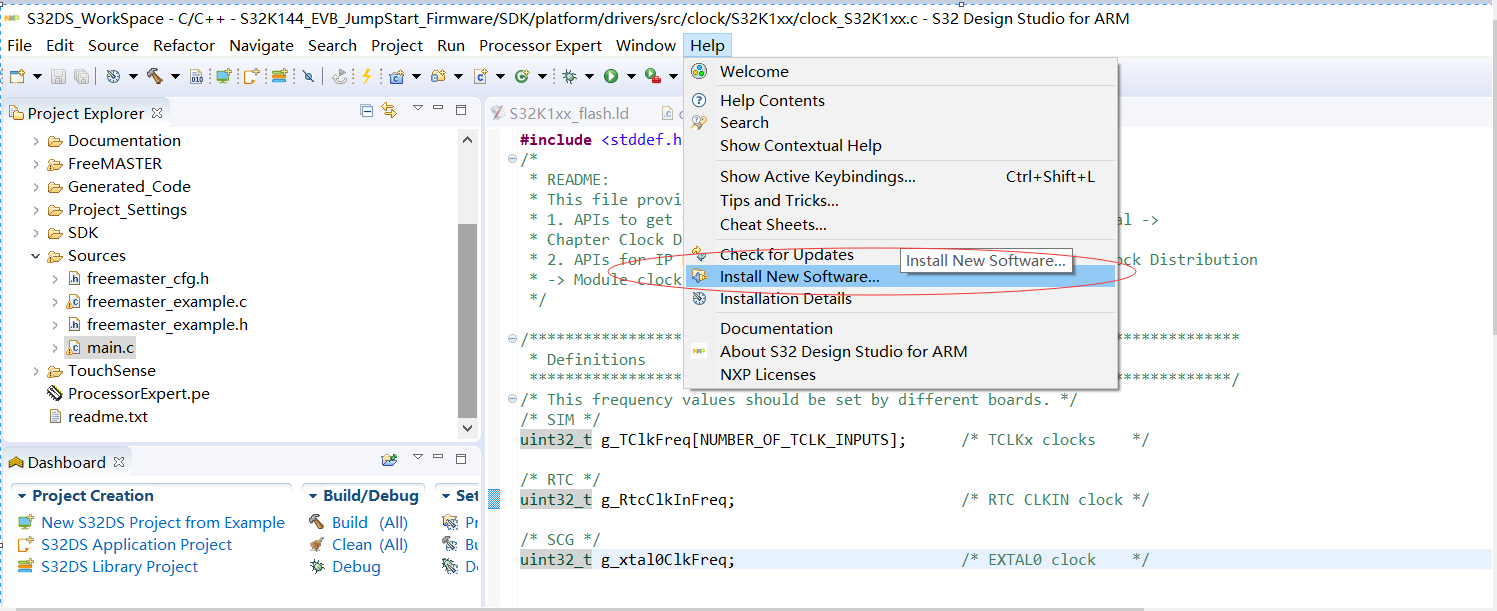Expand the FreeMASTER folder
Screen dimensions: 1497x611
coord(36,164)
